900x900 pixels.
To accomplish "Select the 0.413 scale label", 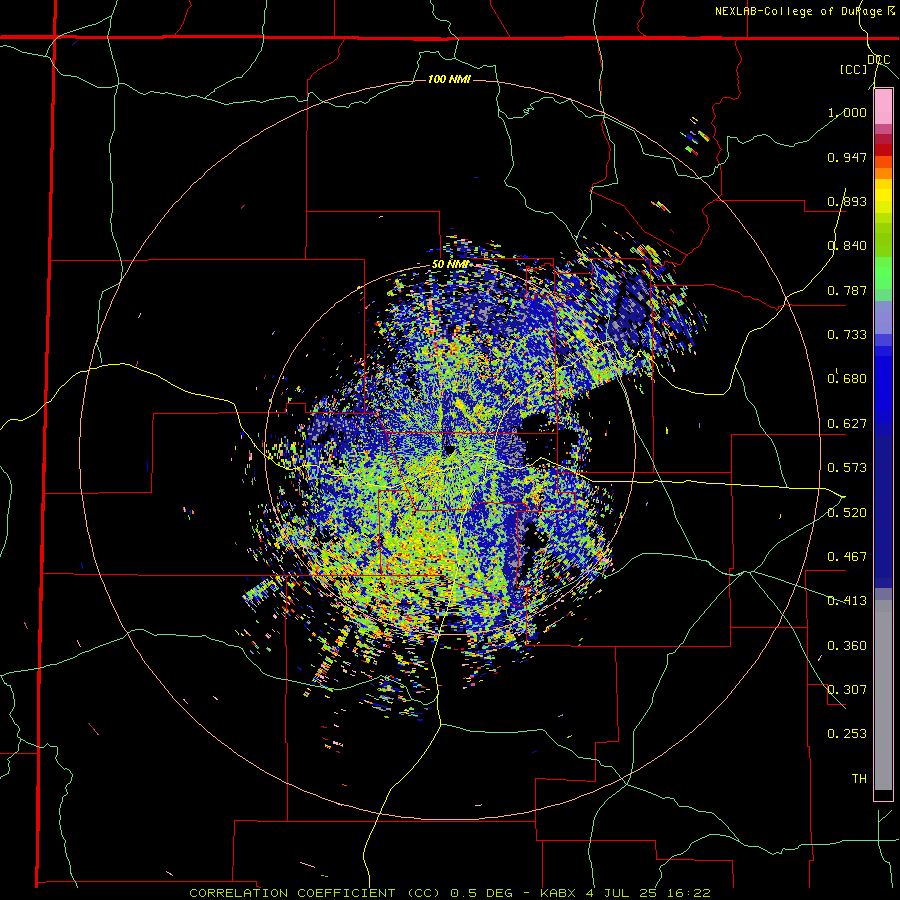I will [847, 601].
